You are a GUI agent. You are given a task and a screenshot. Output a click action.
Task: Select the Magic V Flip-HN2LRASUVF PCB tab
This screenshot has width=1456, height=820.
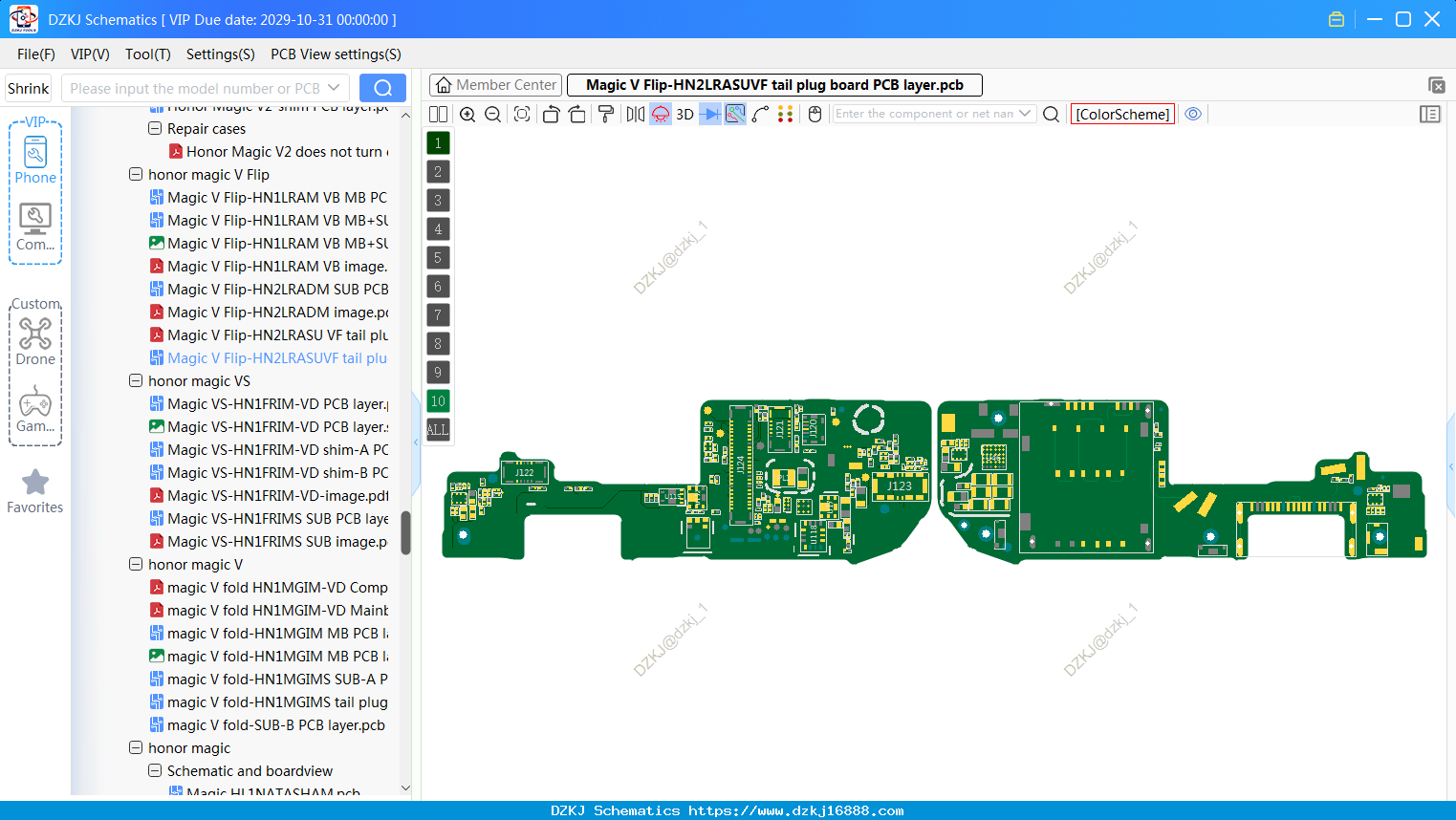click(774, 85)
